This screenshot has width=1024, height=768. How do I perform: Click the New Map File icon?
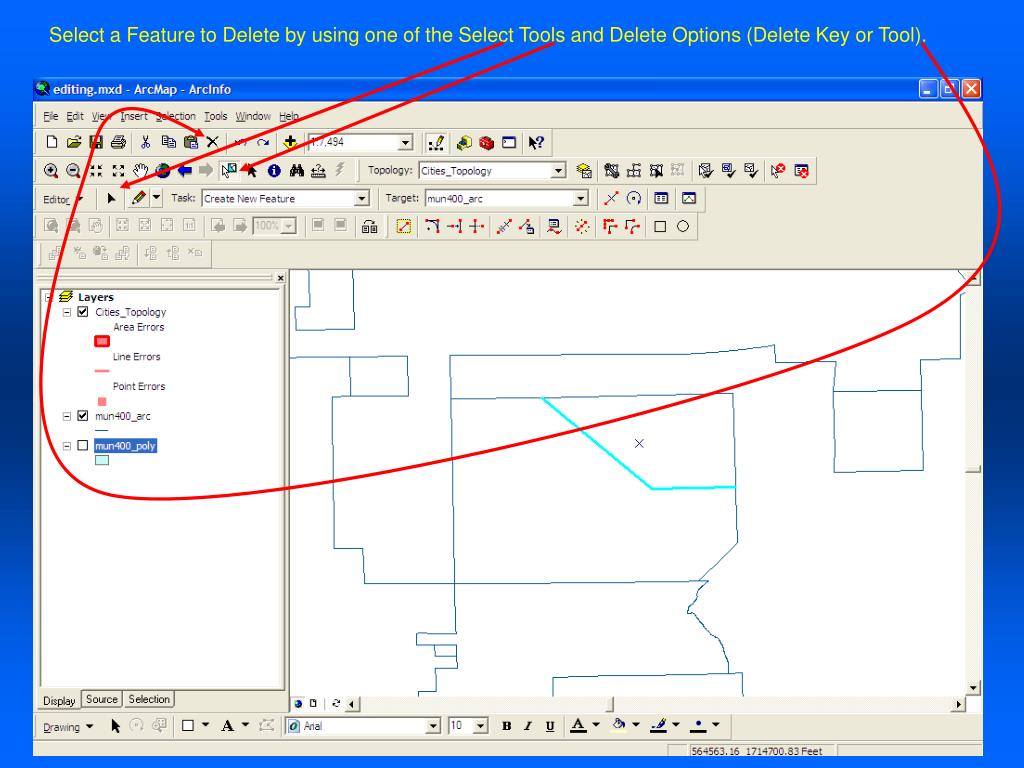[52, 142]
